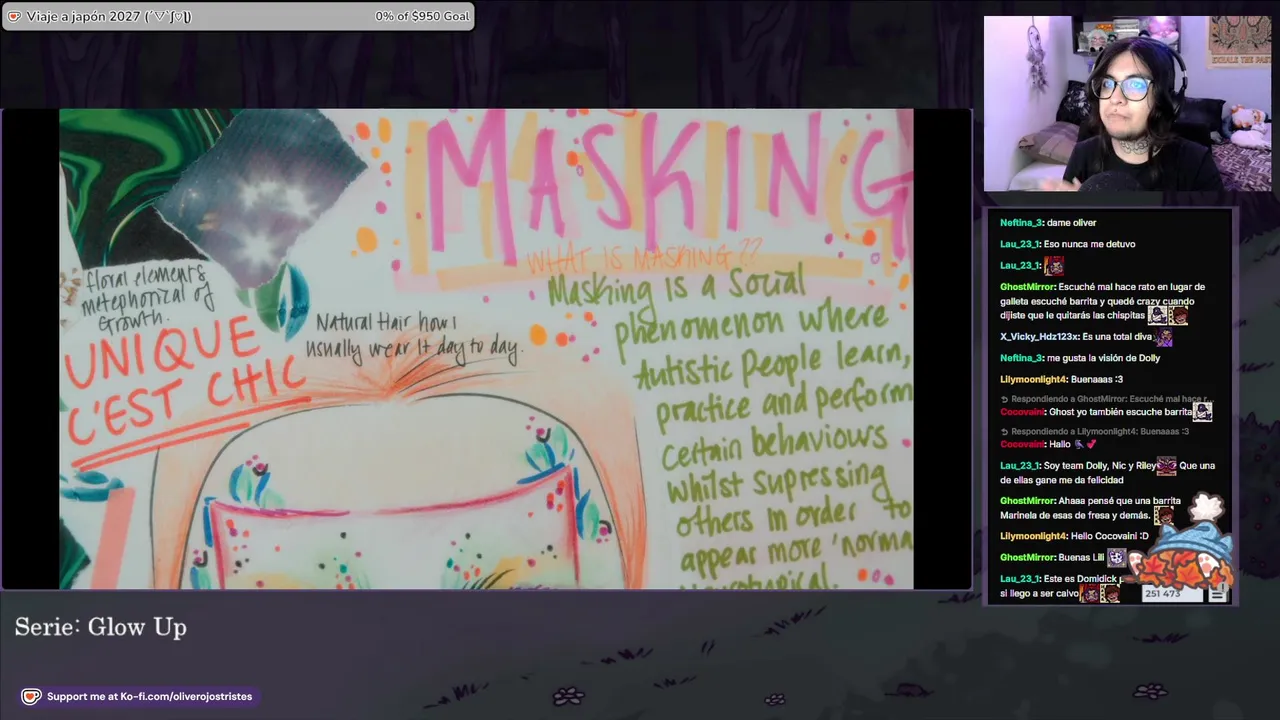Click the emote after X_Vicky_Hdz123x's total diva message
The image size is (1280, 720).
(1163, 337)
